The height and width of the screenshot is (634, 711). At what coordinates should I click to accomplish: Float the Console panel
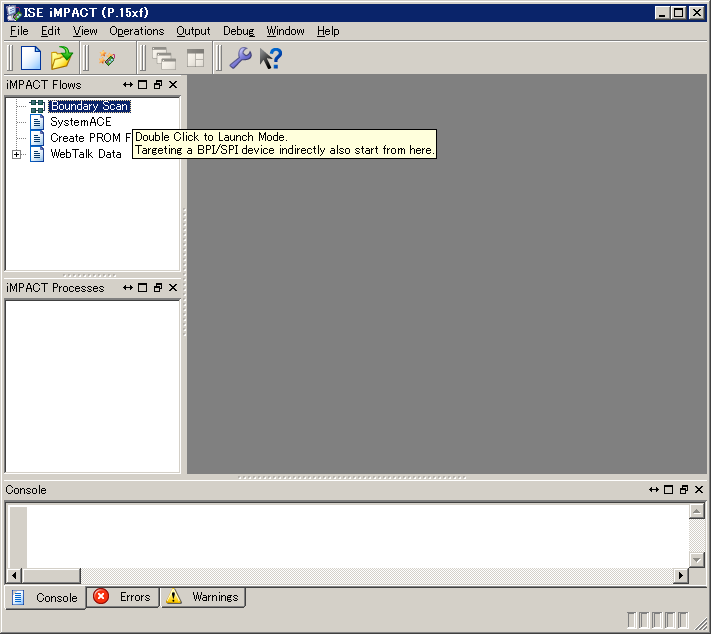[684, 489]
